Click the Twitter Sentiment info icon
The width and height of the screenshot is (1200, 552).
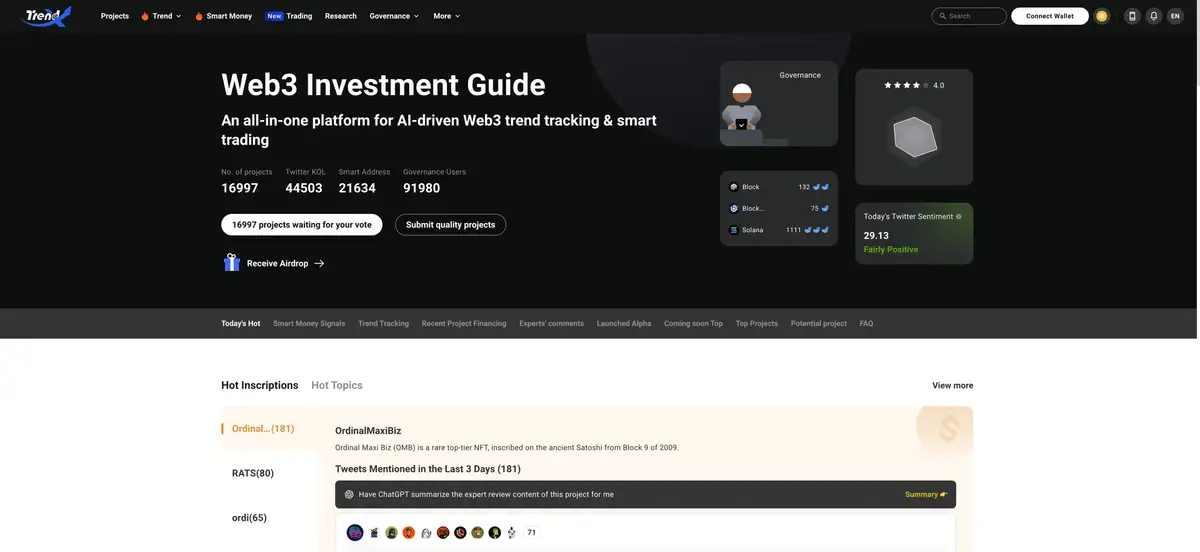(959, 216)
